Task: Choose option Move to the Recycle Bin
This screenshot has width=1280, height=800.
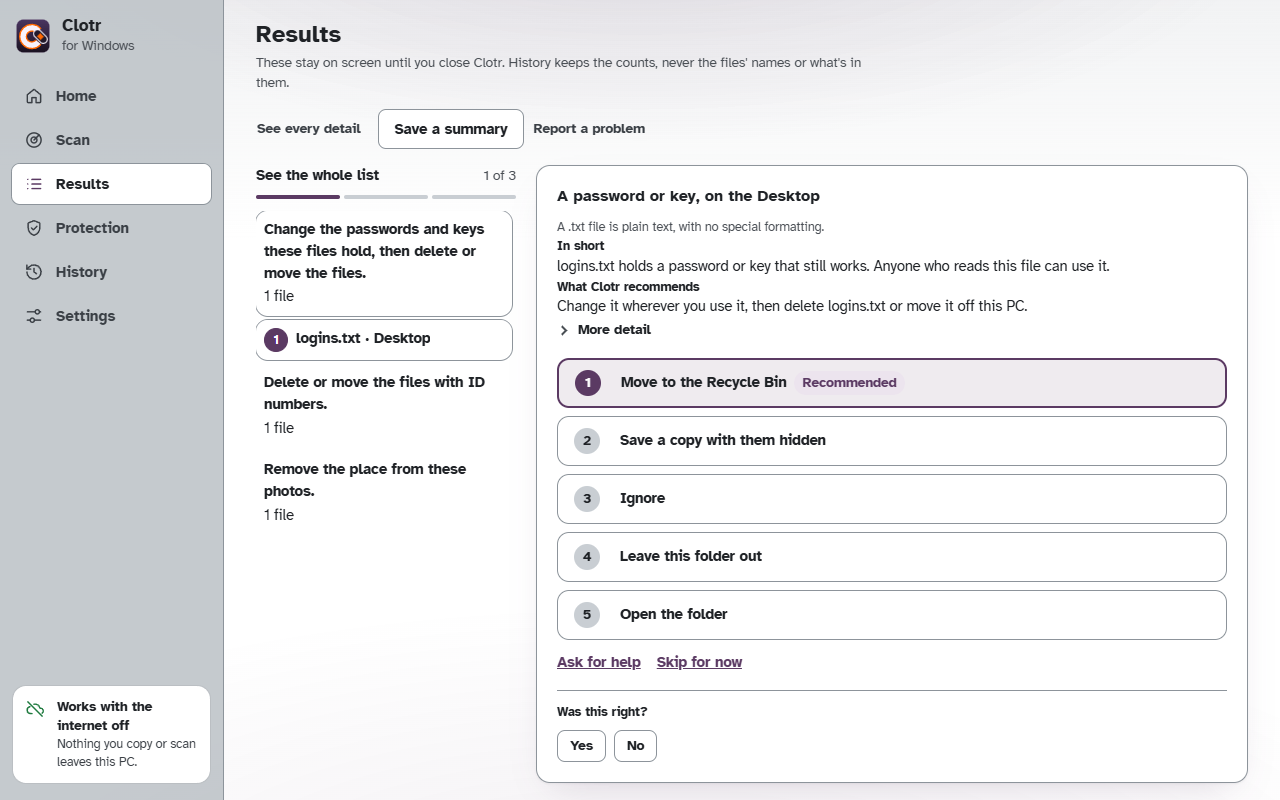Action: point(892,383)
